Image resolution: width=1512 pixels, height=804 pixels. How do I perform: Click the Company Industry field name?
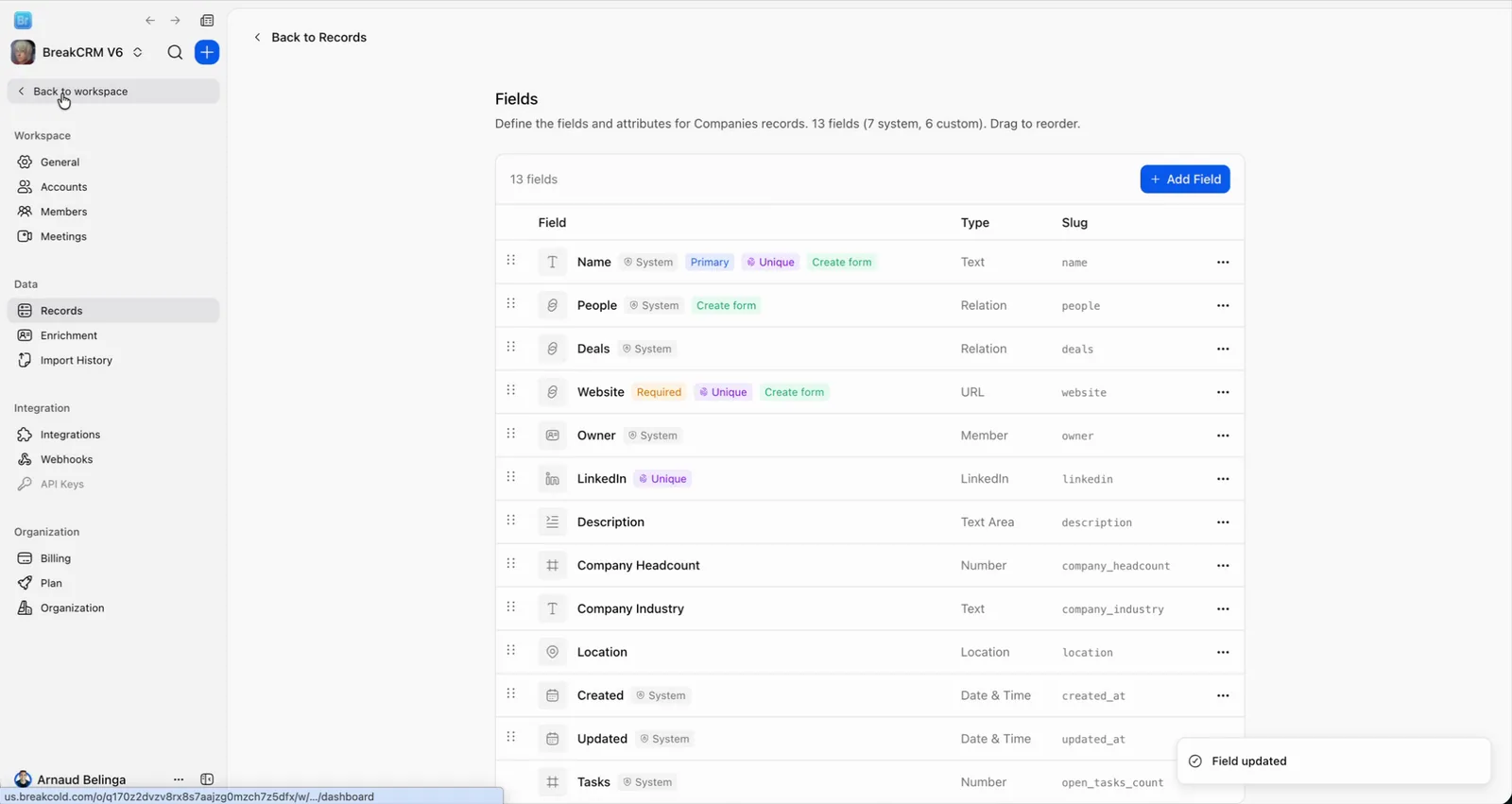(x=630, y=609)
